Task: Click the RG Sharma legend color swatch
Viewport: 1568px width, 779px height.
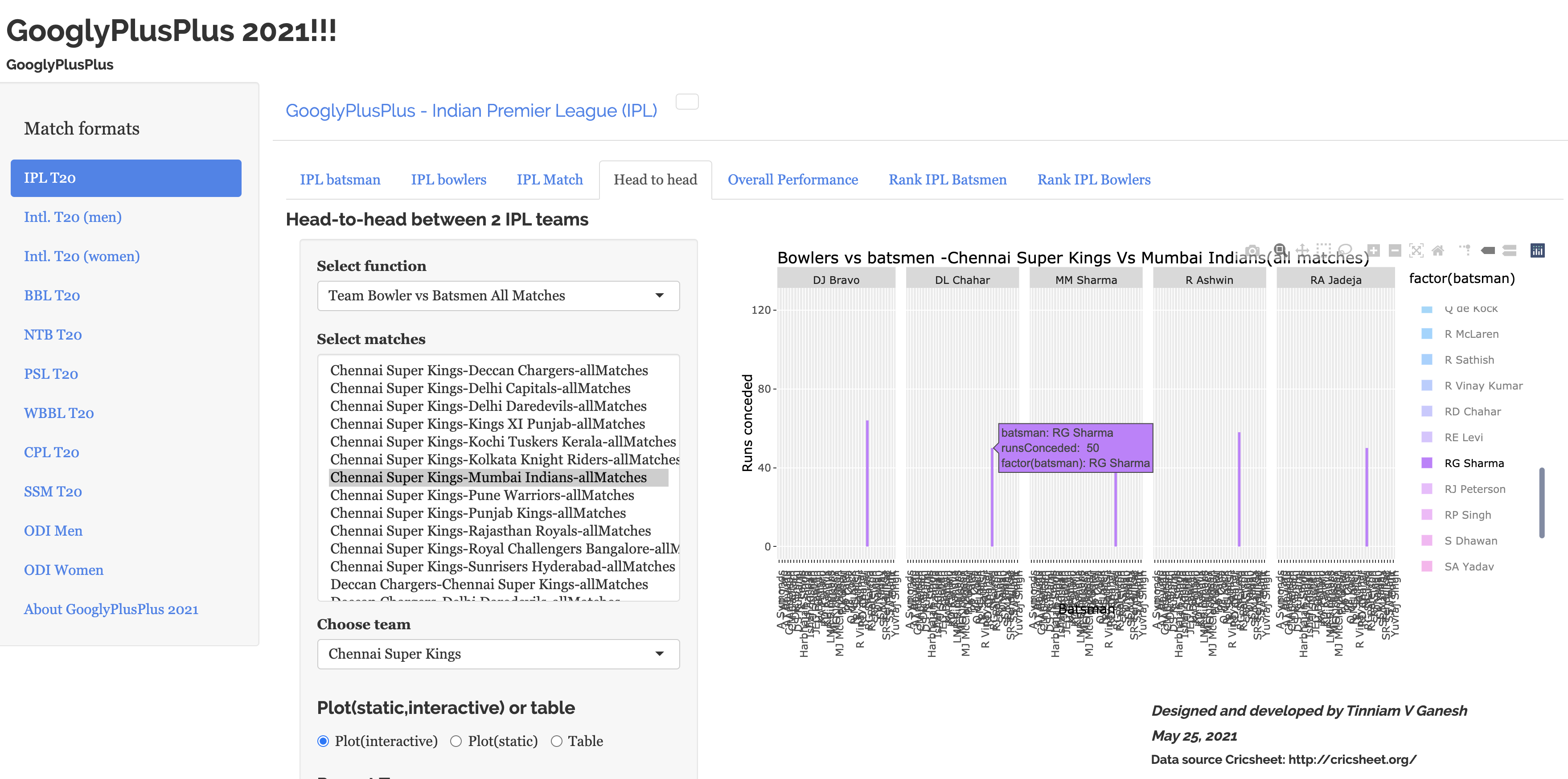Action: 1427,463
